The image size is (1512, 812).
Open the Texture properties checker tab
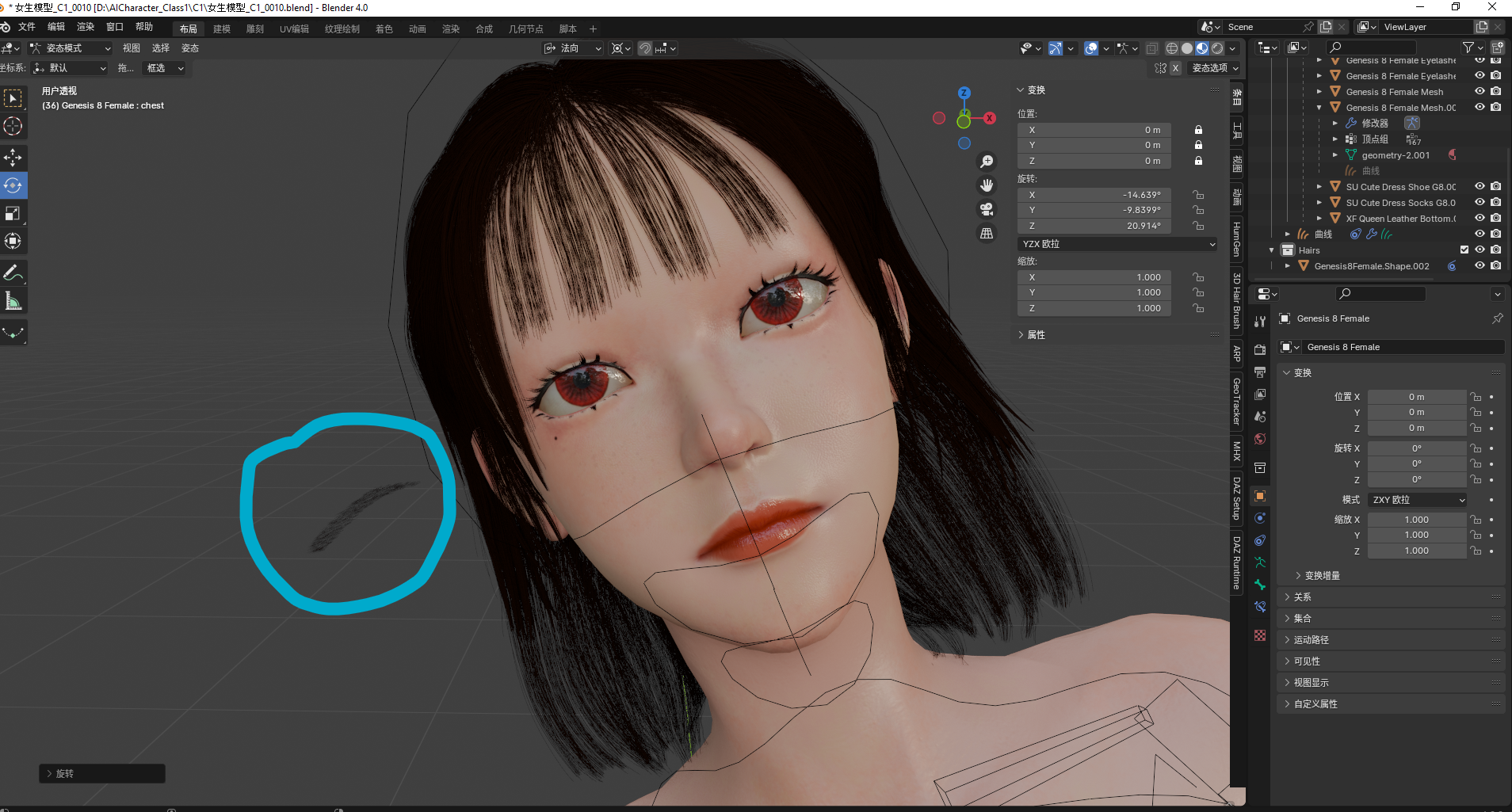(1260, 635)
